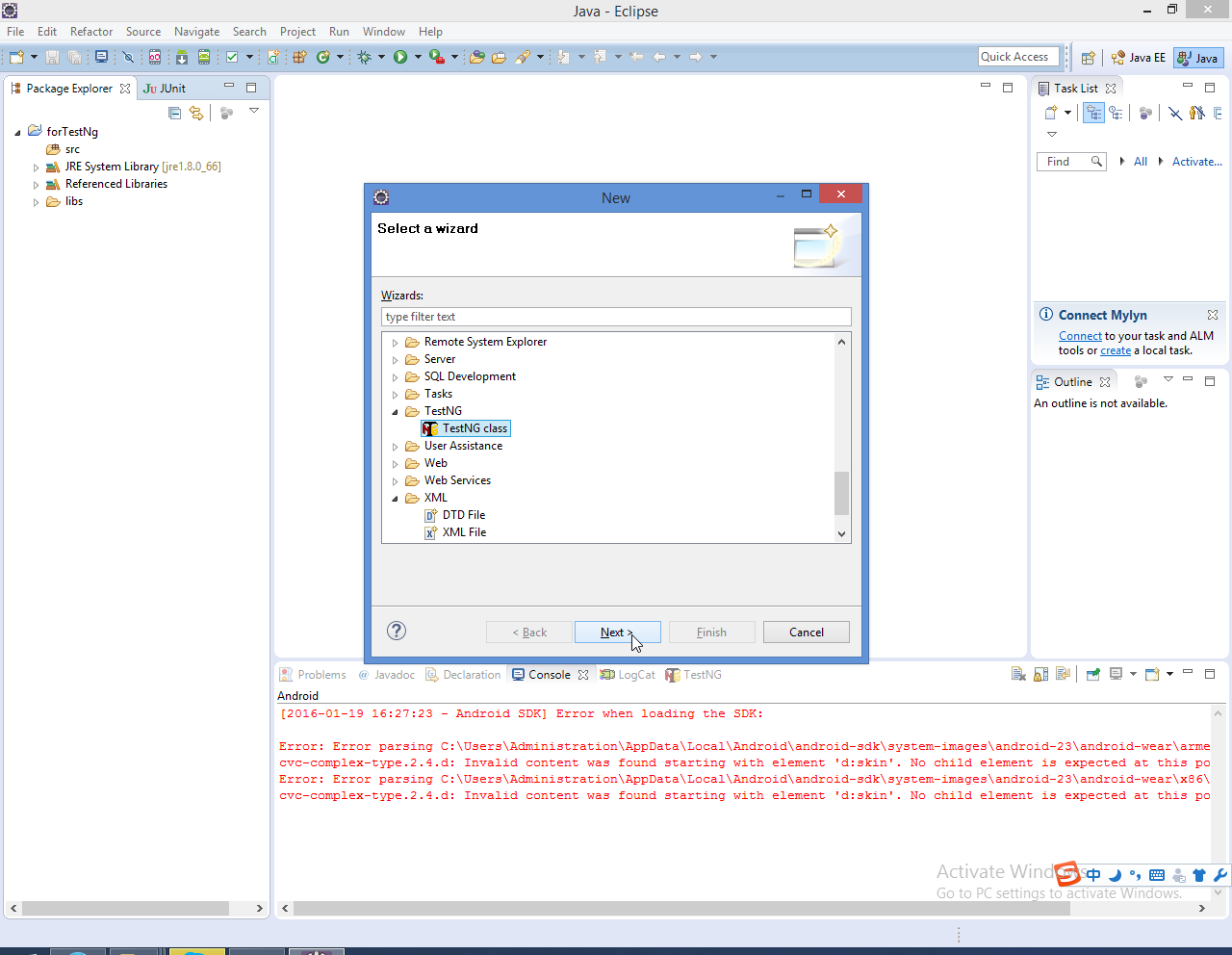Click the New wizard icon in main toolbar

(16, 58)
